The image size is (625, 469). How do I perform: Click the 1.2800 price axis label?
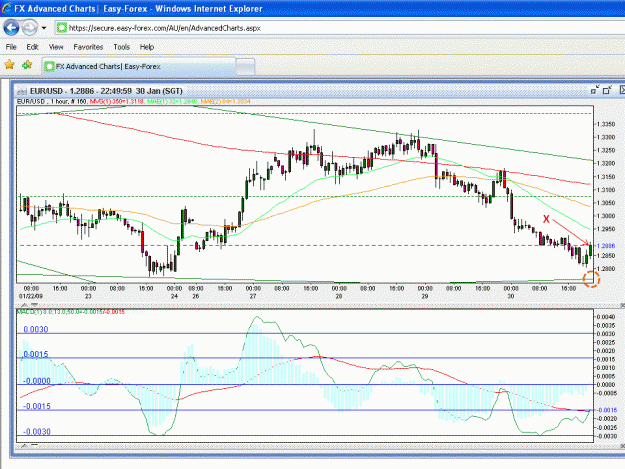(606, 269)
